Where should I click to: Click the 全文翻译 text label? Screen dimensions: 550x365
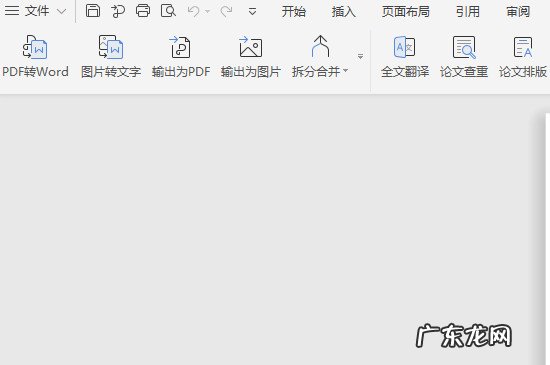click(x=405, y=72)
